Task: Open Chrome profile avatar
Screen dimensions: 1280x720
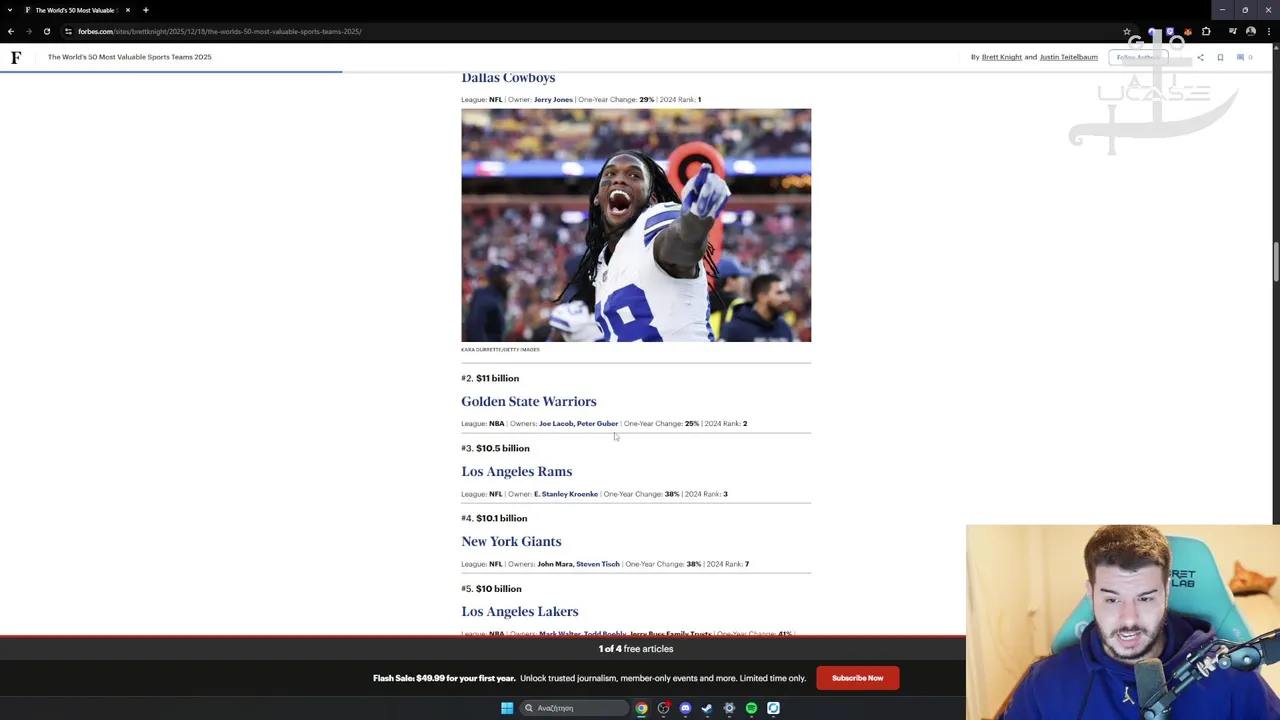Action: 1251,31
